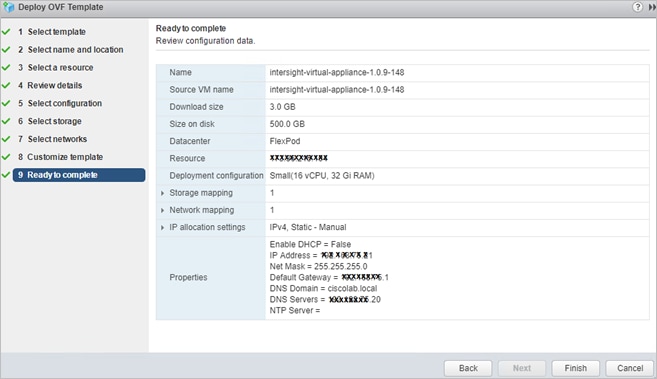657x379 pixels.
Task: Click the IP Address line in Properties
Action: click(321, 255)
